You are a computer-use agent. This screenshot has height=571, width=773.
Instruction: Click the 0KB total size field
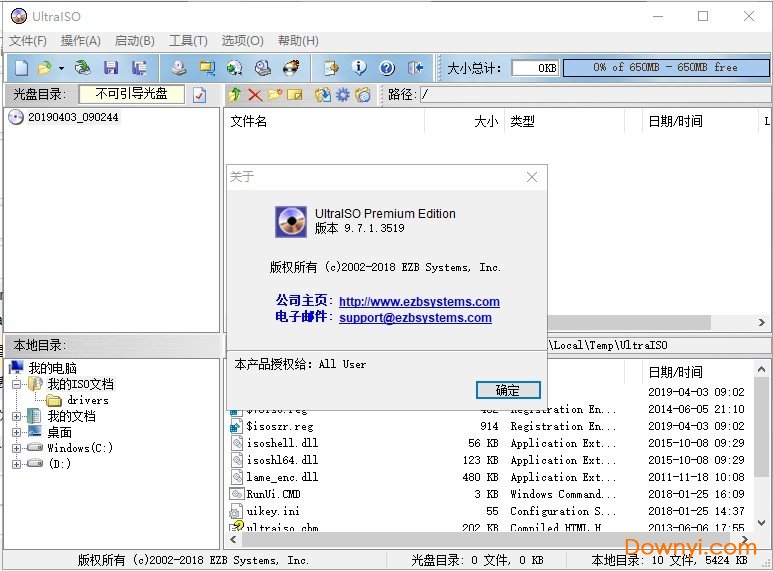[535, 68]
